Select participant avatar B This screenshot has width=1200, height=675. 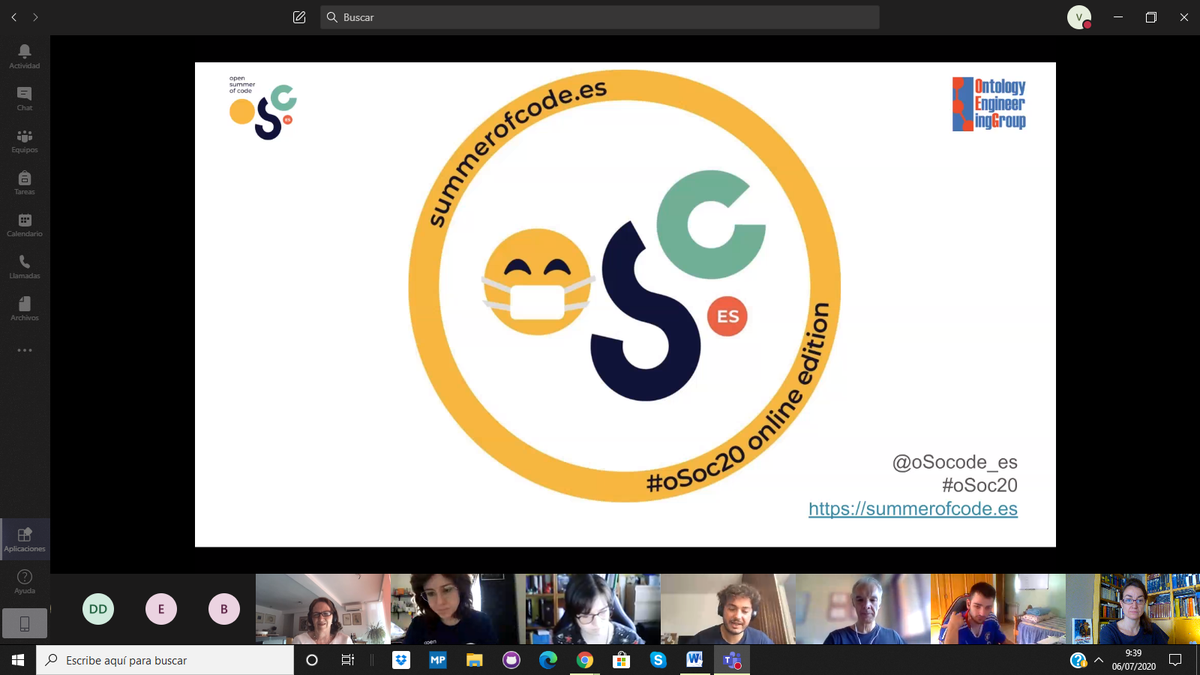click(224, 609)
